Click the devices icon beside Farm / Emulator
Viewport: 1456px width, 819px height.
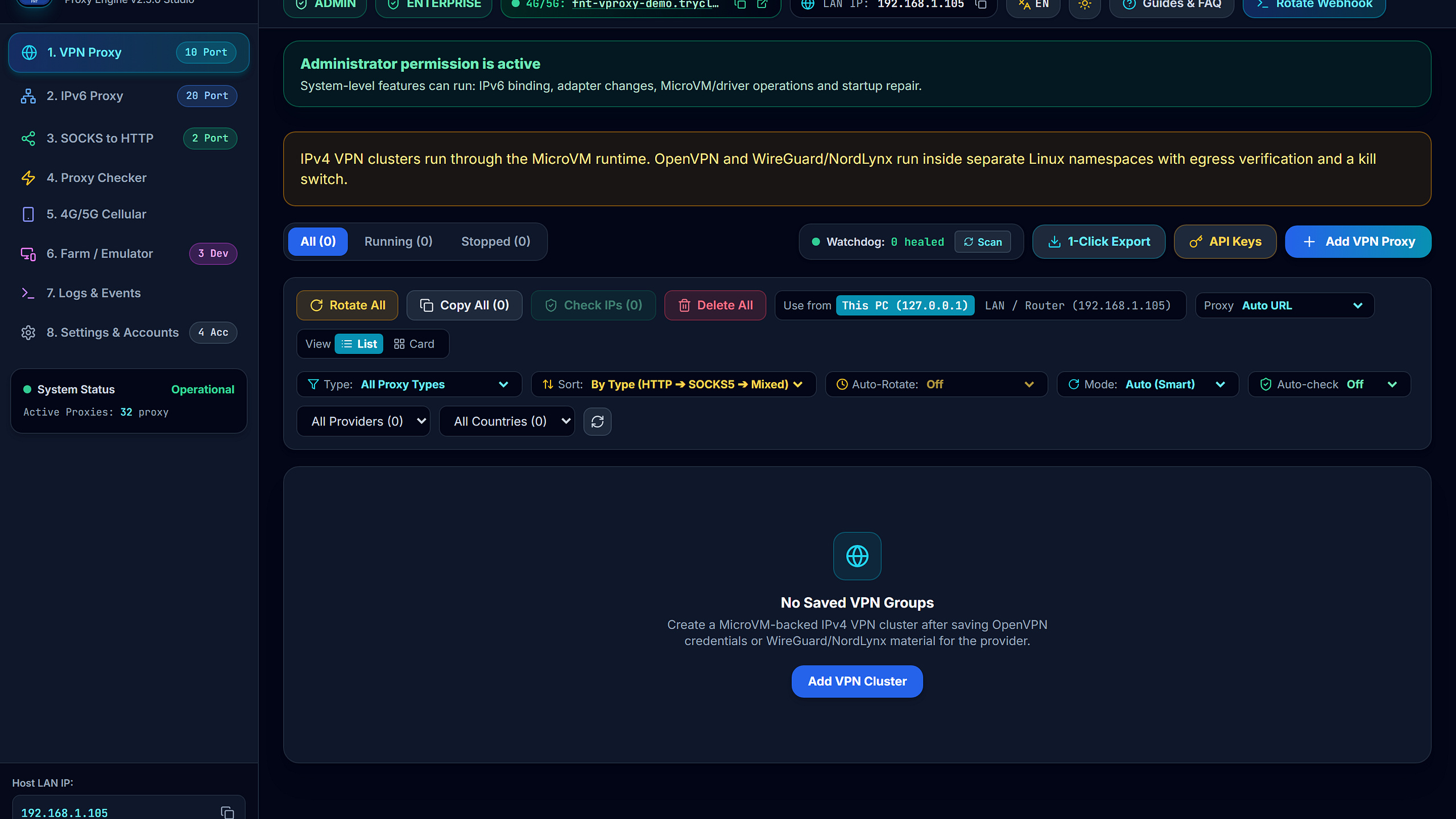(x=28, y=254)
